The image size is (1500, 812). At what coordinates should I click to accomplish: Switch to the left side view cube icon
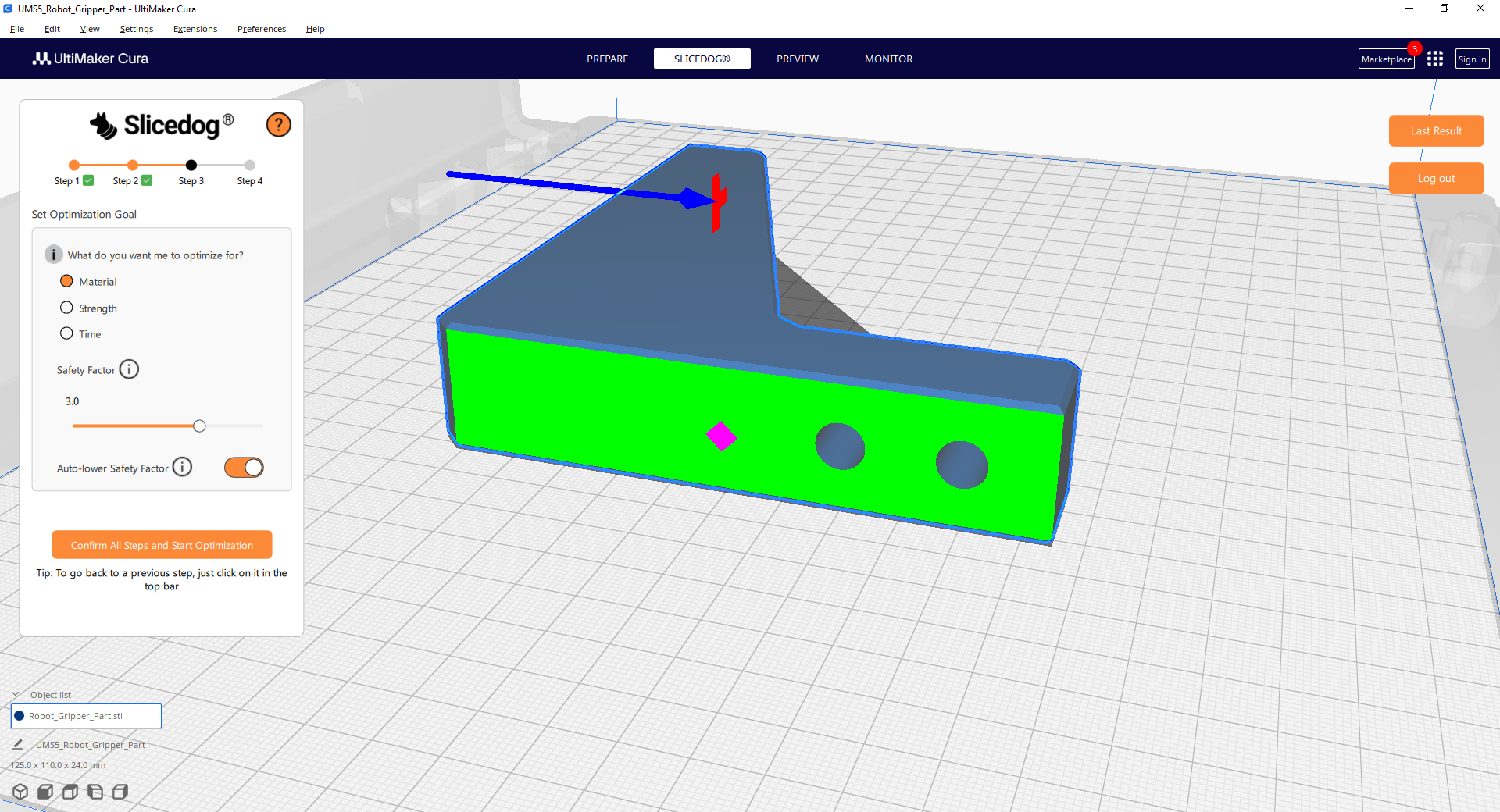95,792
